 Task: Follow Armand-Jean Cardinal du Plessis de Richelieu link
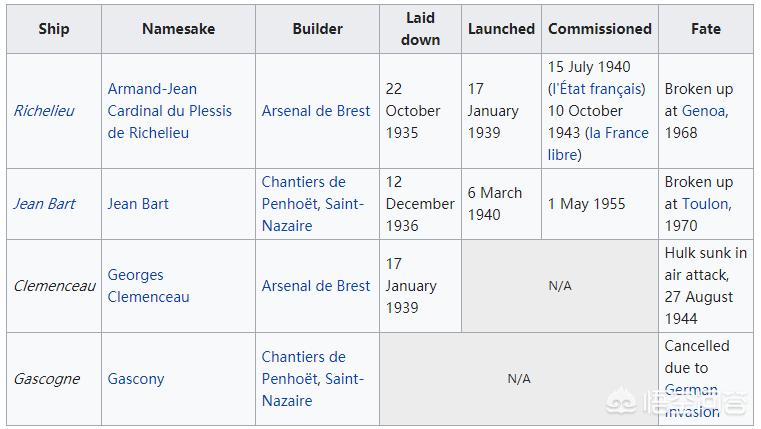click(x=169, y=111)
